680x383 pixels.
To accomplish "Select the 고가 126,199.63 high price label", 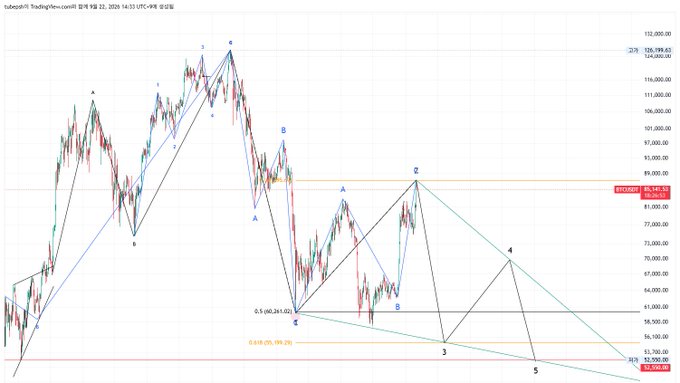I will pyautogui.click(x=649, y=50).
